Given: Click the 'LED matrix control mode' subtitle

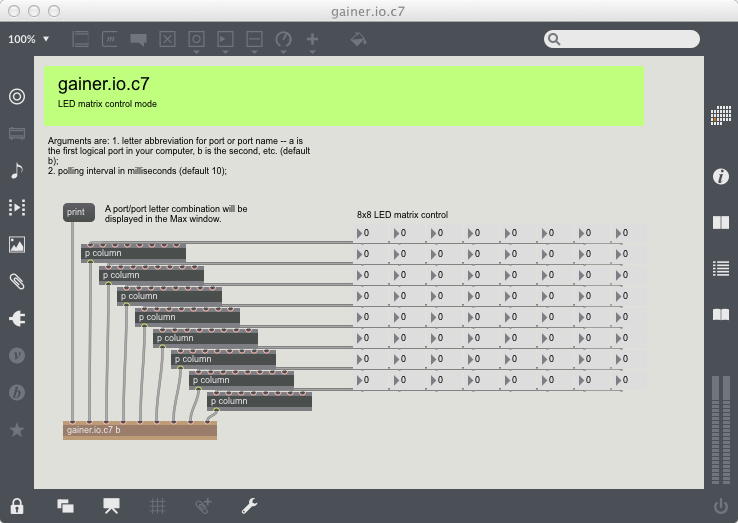Looking at the screenshot, I should point(107,104).
